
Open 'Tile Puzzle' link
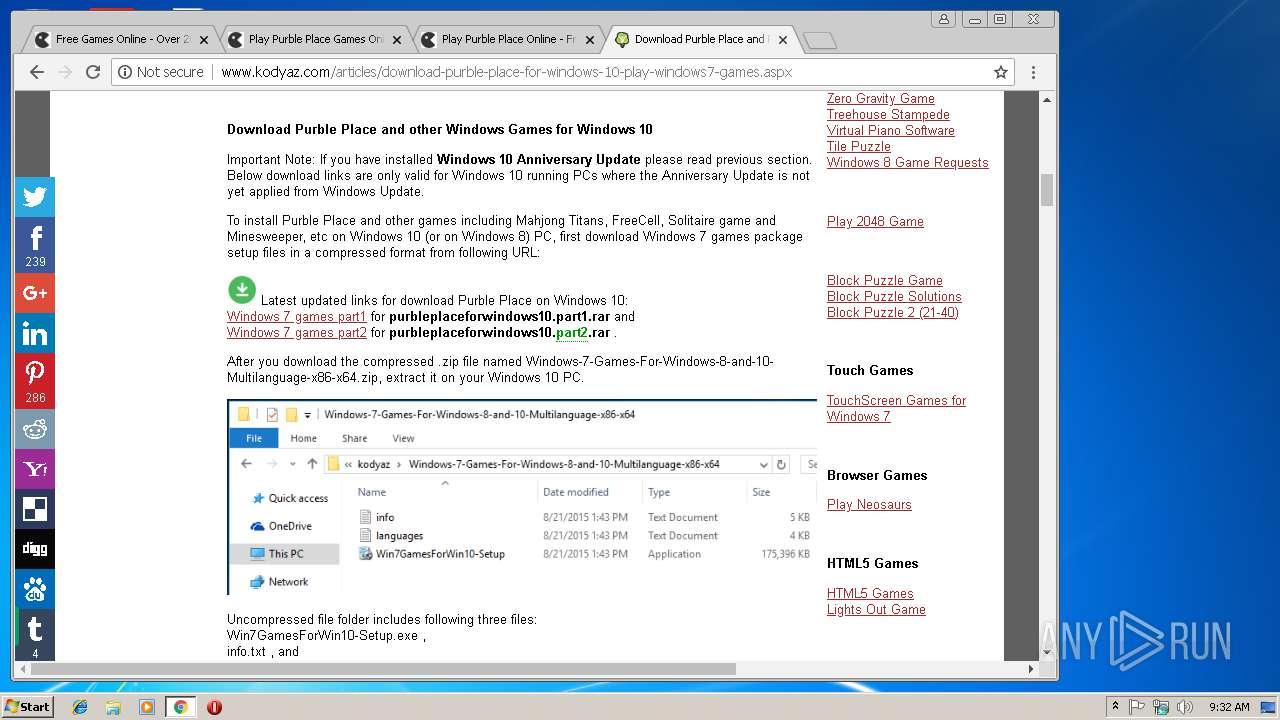pos(859,147)
